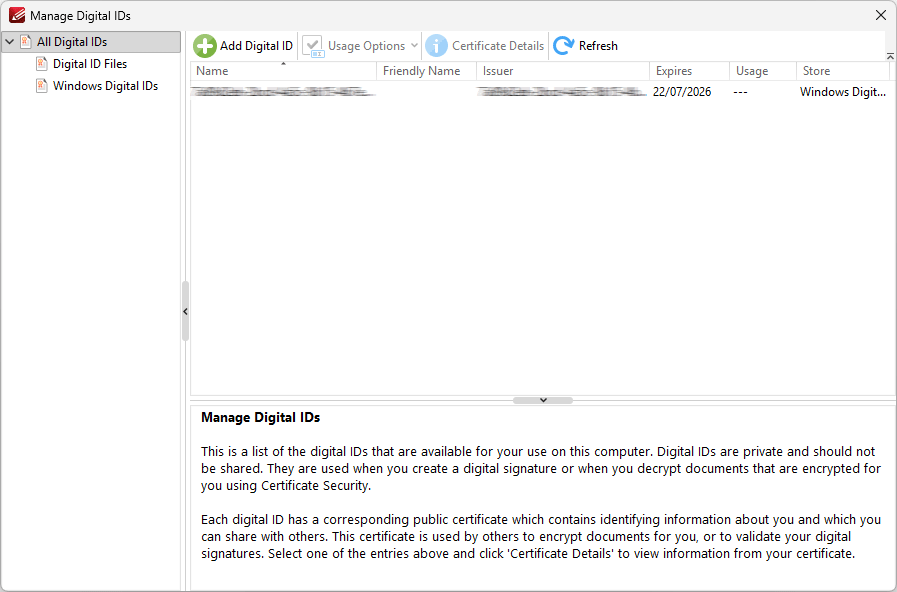The image size is (897, 592).
Task: Sort by the Expires column header
Action: [x=689, y=71]
